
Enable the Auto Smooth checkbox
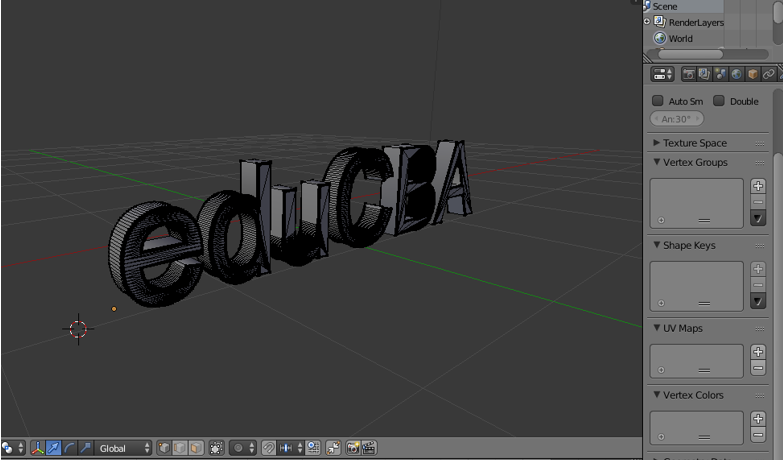(658, 101)
